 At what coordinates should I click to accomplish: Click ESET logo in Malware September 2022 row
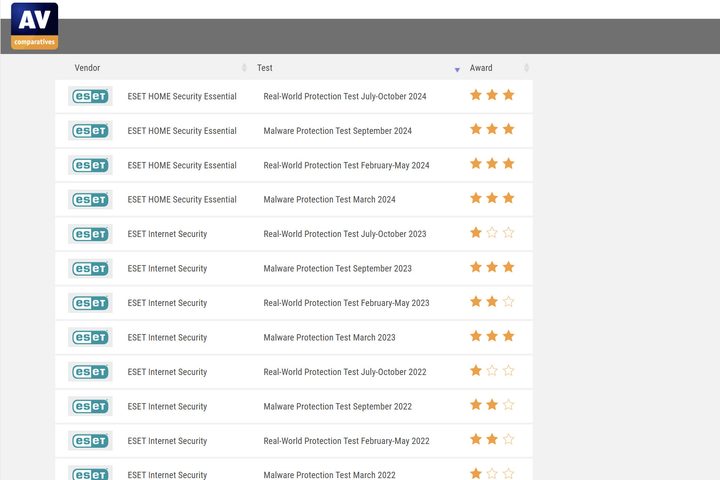tap(90, 406)
